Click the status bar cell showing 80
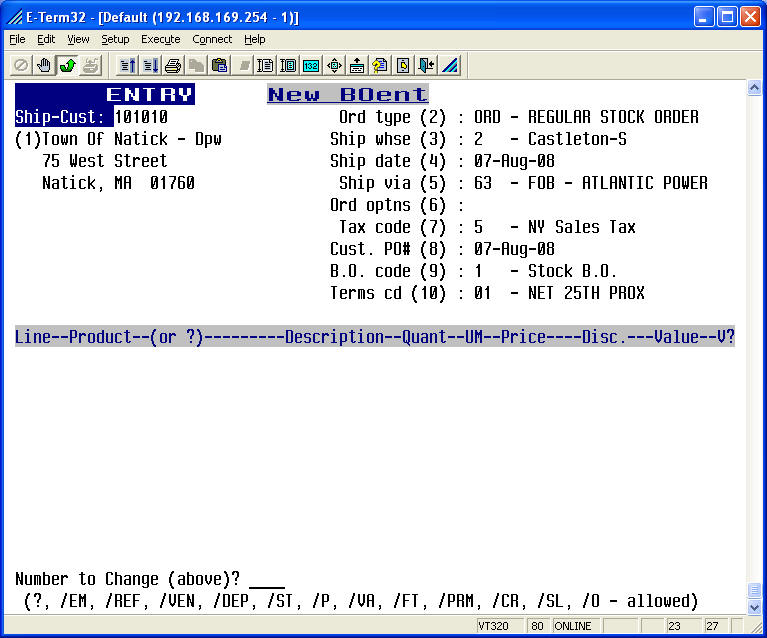This screenshot has width=767, height=638. [537, 626]
